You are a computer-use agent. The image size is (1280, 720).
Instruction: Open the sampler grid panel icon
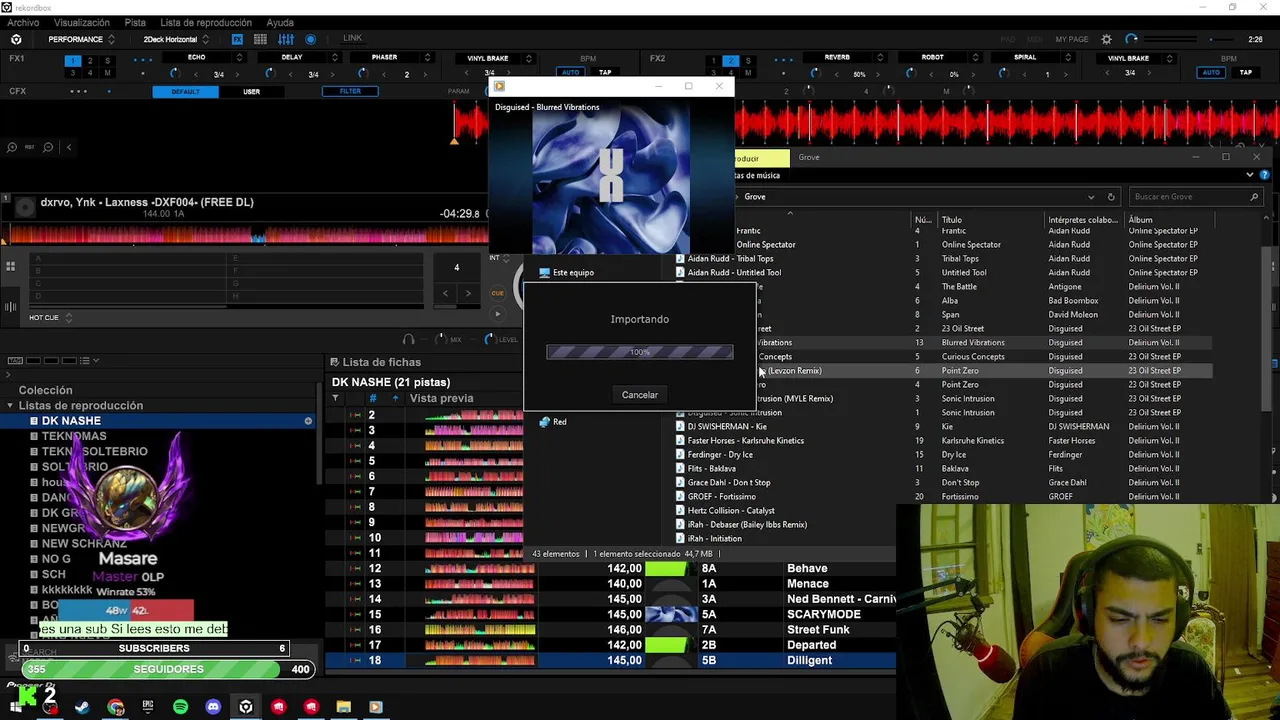pyautogui.click(x=260, y=39)
